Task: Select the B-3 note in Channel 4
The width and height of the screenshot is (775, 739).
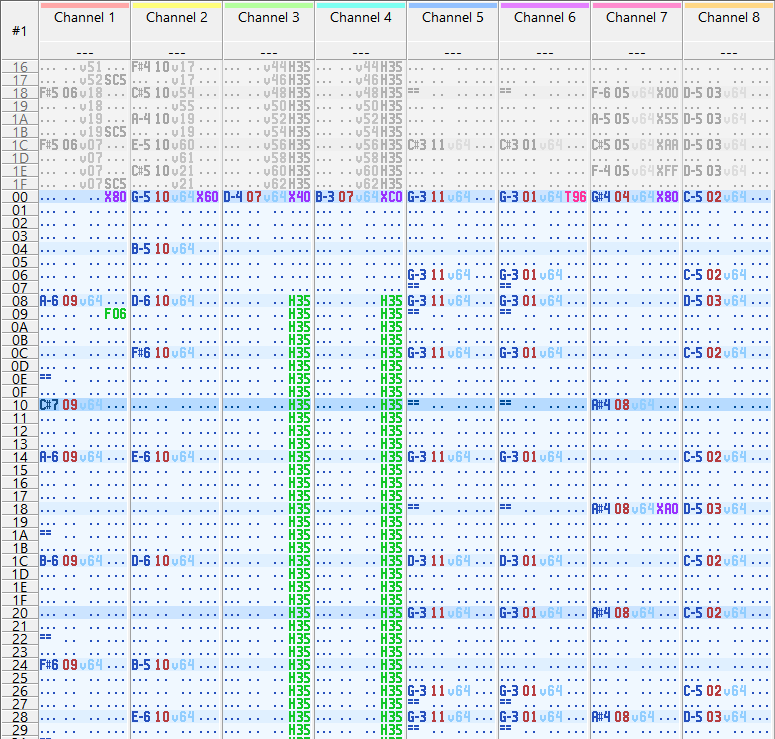Action: coord(325,197)
